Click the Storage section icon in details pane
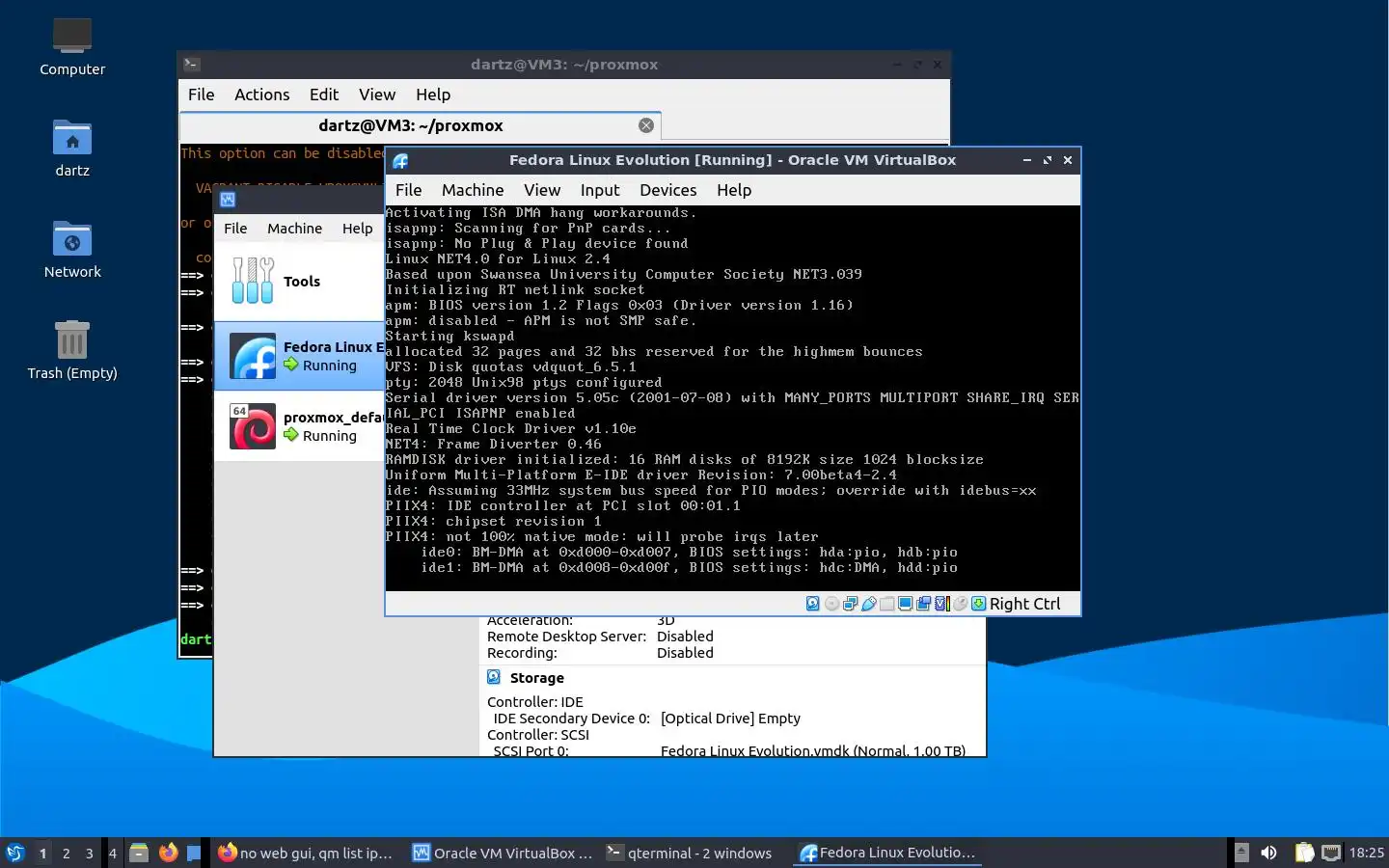1389x868 pixels. [494, 677]
